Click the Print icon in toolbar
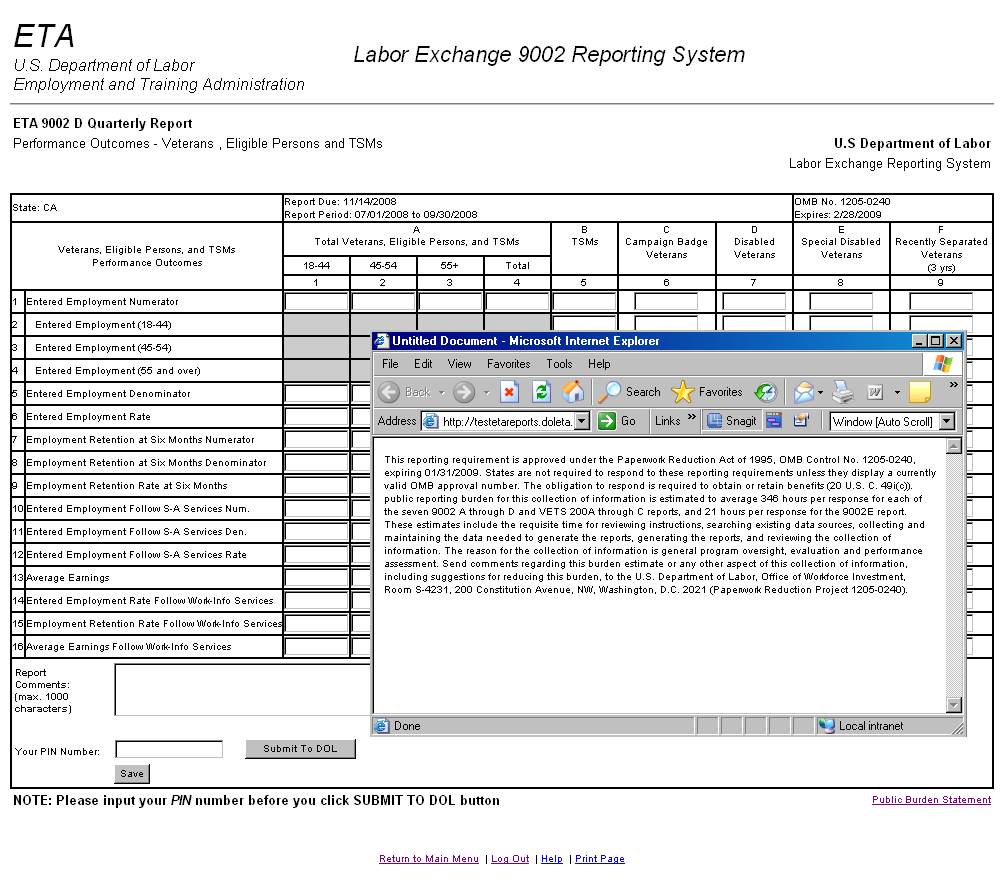The width and height of the screenshot is (1004, 883). click(842, 392)
